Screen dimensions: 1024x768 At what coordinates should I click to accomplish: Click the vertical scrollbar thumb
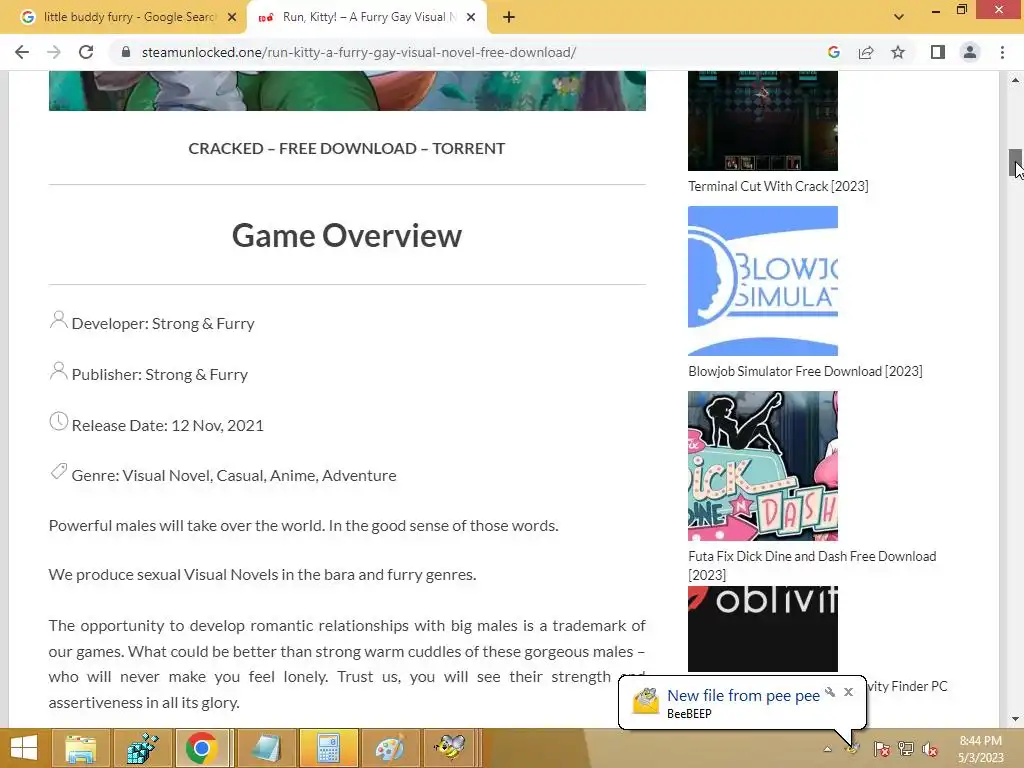click(1015, 163)
